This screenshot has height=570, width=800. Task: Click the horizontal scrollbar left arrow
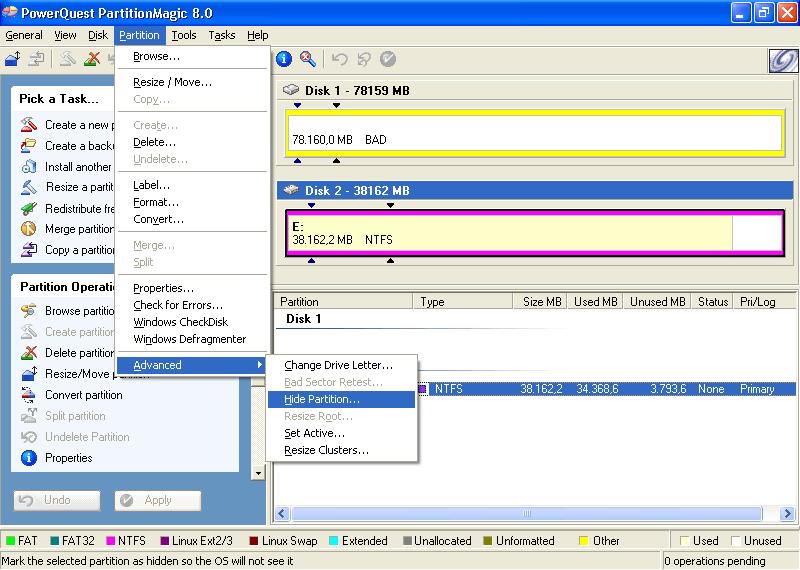pyautogui.click(x=282, y=513)
